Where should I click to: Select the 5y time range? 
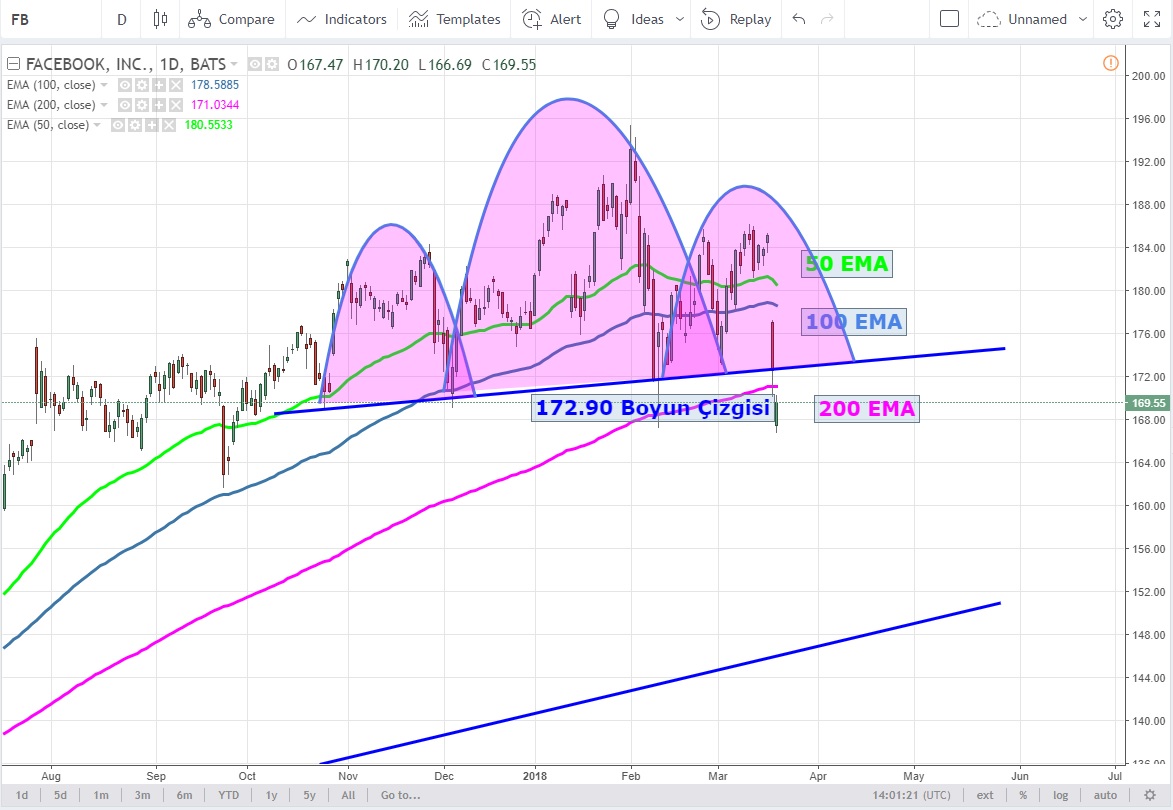click(x=309, y=795)
